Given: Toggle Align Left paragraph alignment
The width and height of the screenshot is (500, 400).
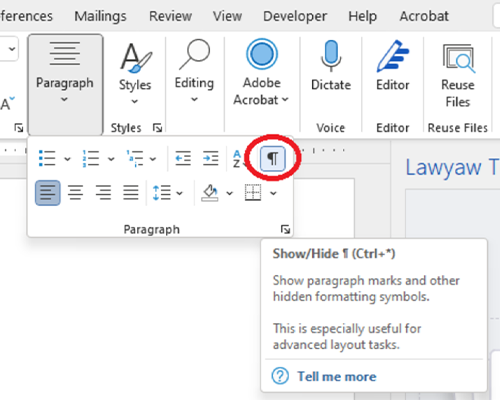Looking at the screenshot, I should click(48, 193).
